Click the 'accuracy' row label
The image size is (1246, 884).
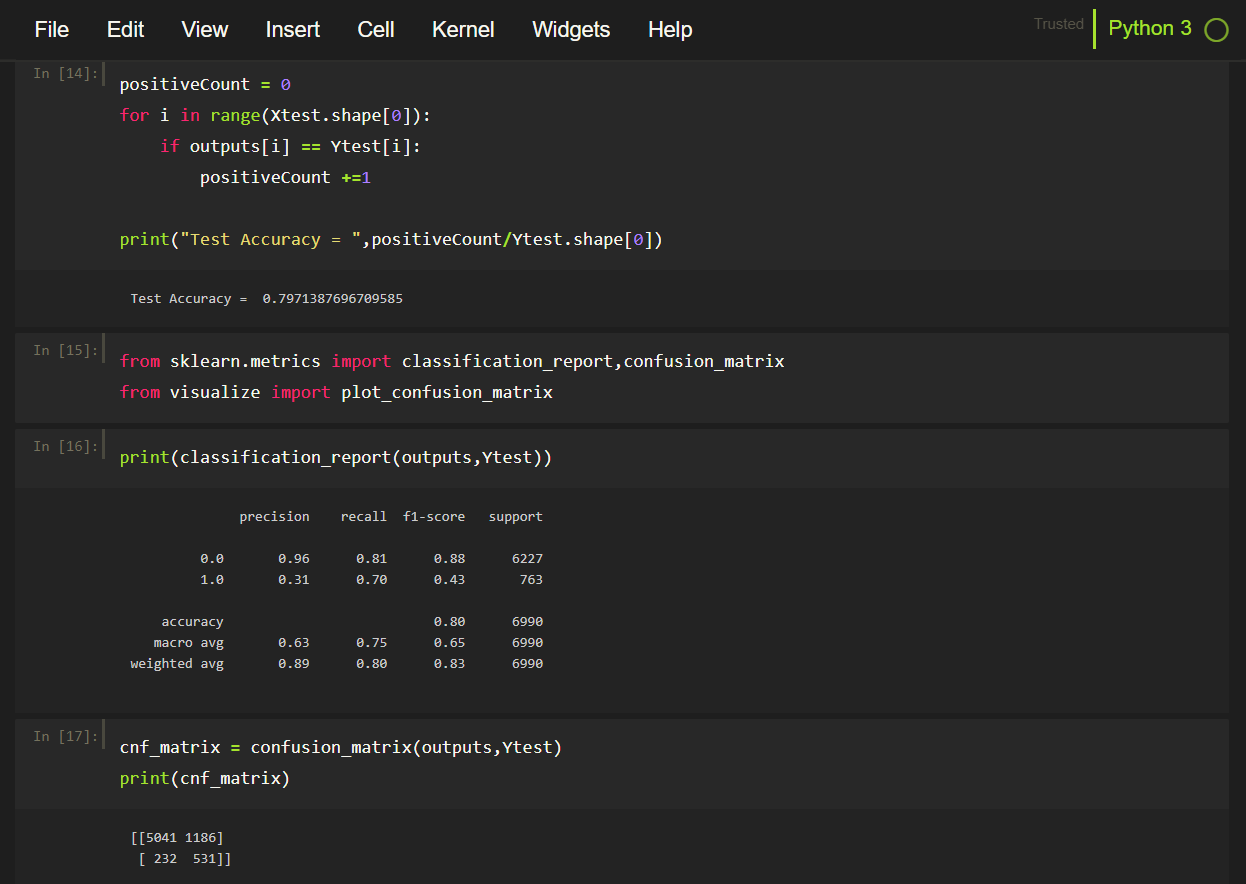point(193,621)
